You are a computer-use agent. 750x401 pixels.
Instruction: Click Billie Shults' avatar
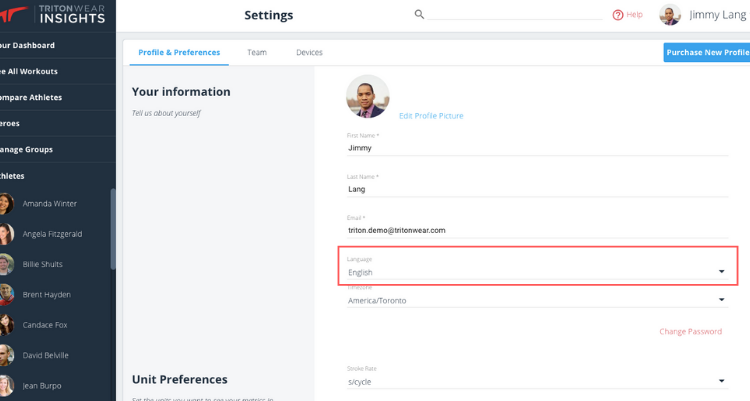(x=6, y=264)
